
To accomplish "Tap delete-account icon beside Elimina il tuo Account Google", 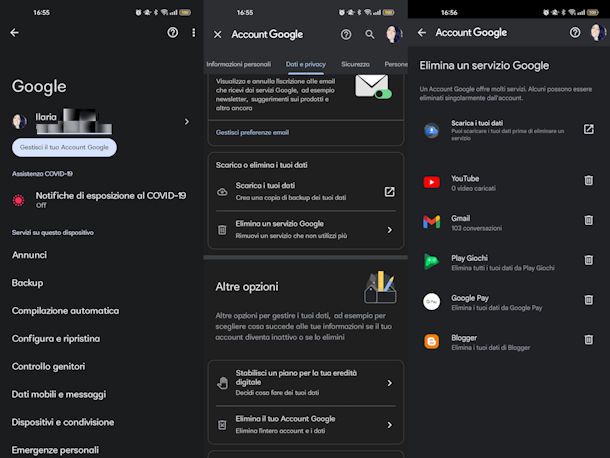I will pyautogui.click(x=222, y=425).
